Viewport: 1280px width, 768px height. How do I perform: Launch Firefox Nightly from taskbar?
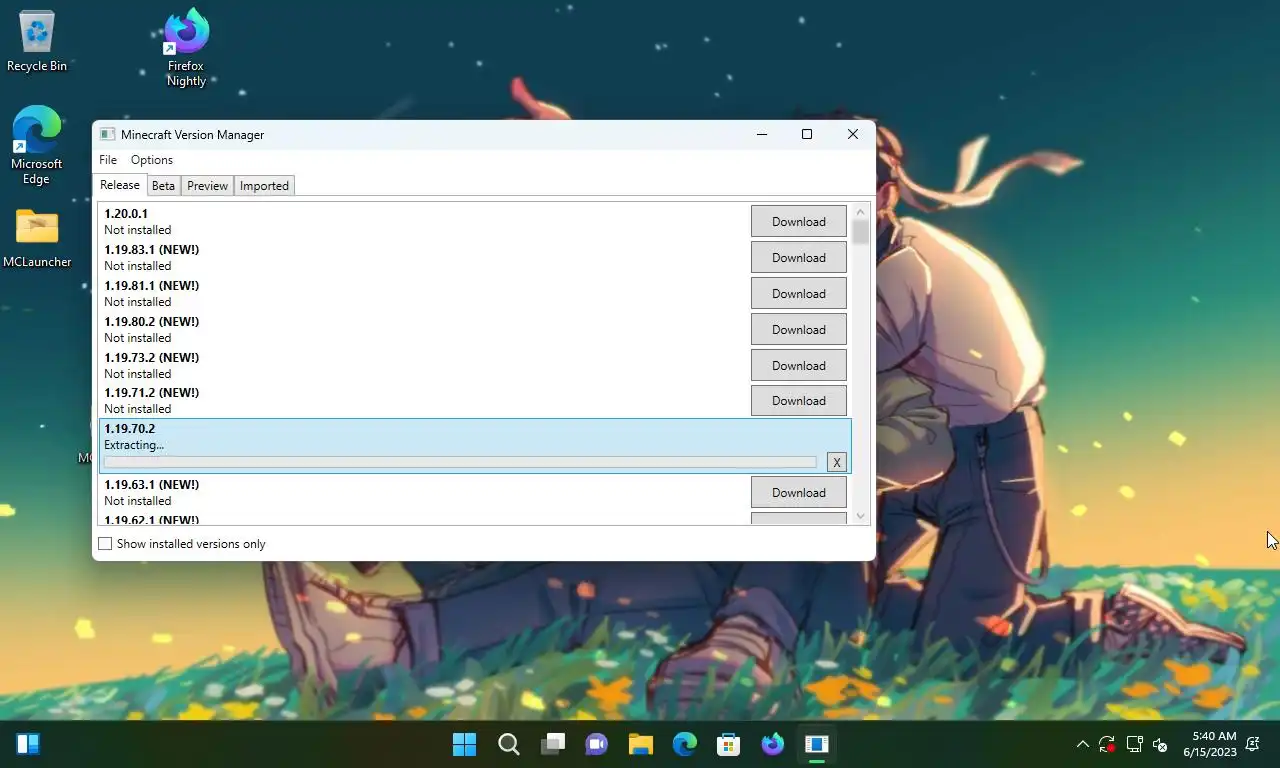point(773,744)
